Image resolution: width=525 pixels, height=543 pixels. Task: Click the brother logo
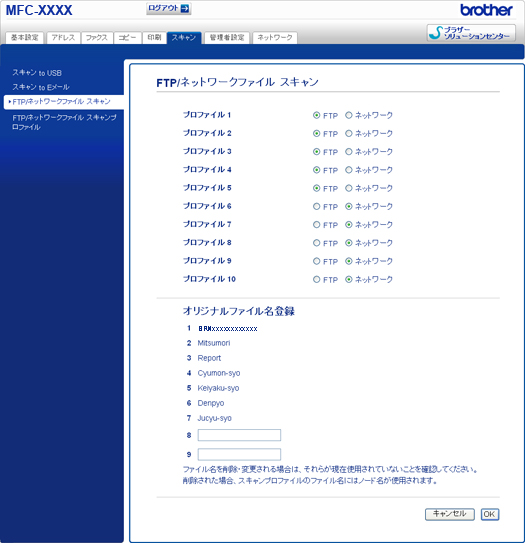point(486,10)
